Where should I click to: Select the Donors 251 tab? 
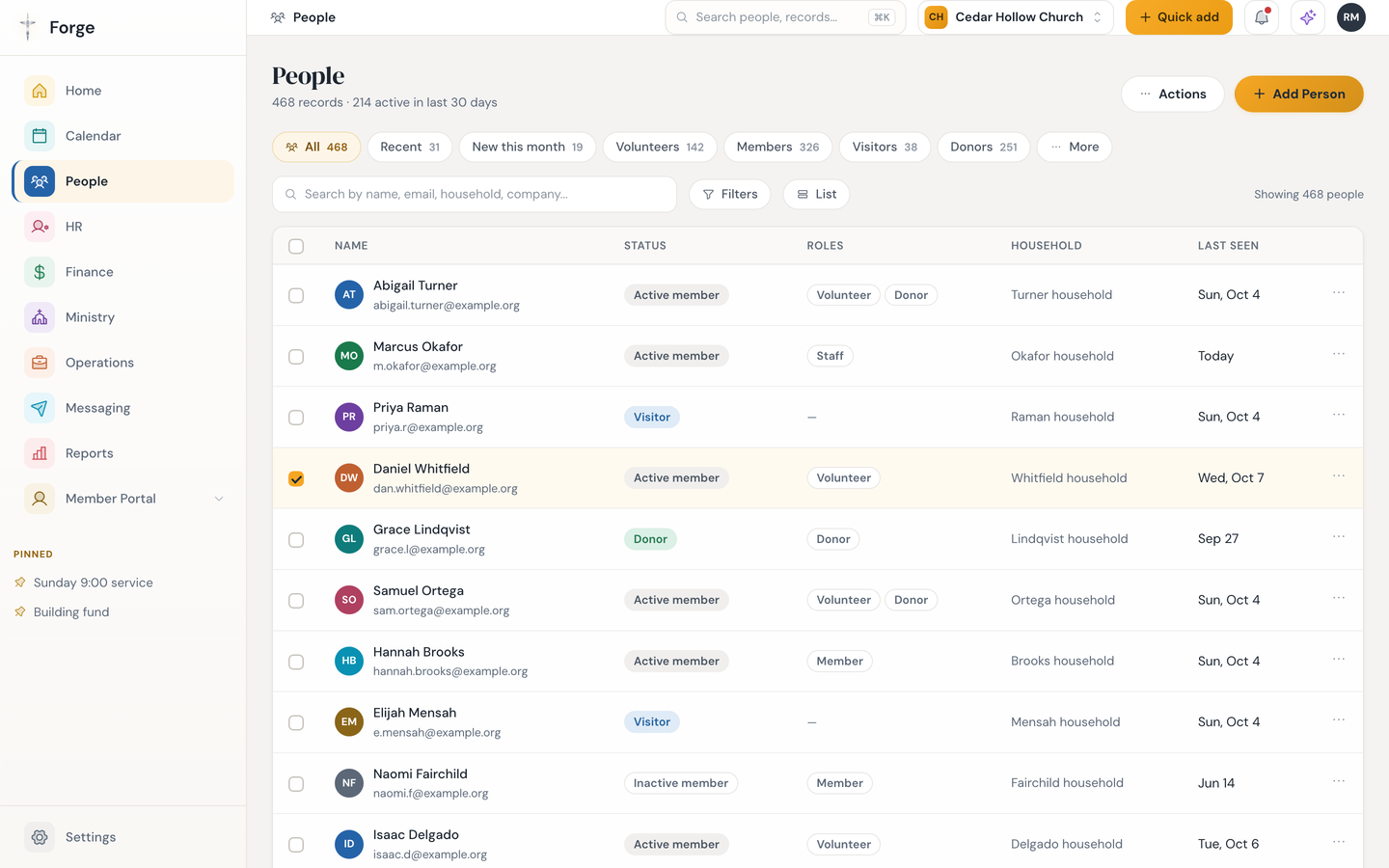984,147
